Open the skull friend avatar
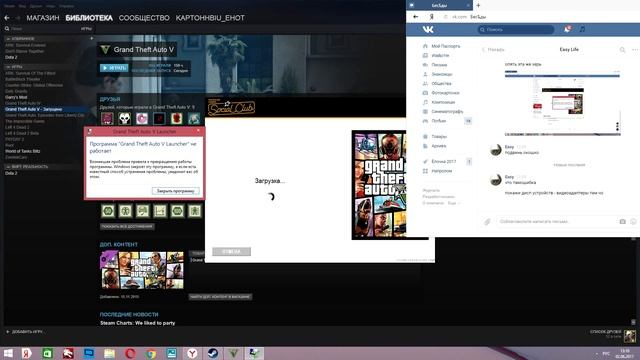 pos(124,118)
